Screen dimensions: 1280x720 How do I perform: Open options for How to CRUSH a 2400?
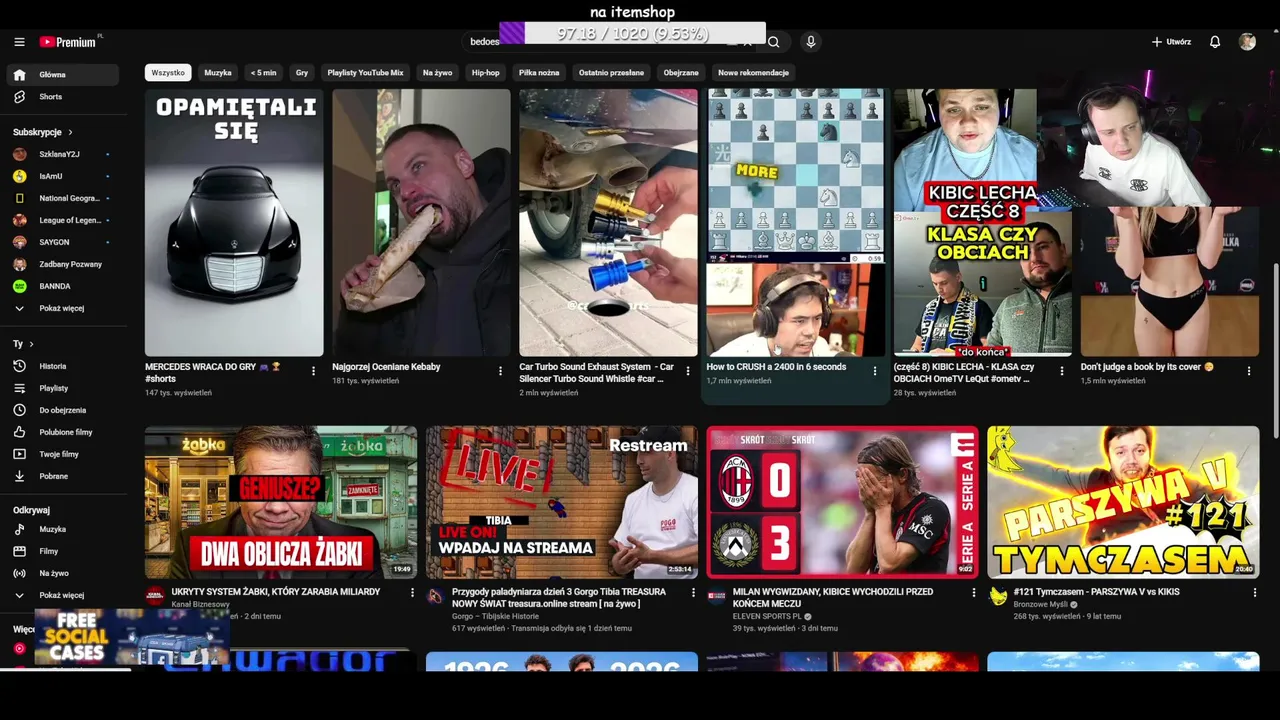pos(874,371)
